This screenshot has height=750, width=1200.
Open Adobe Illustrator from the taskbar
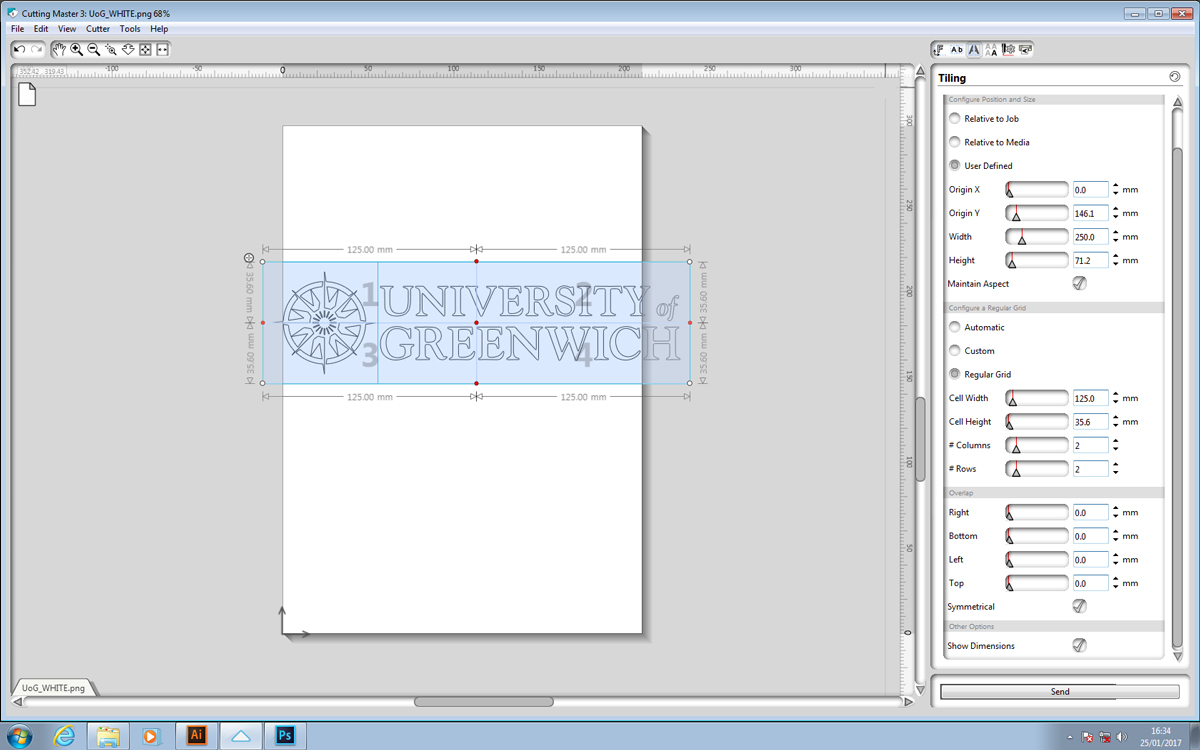197,736
